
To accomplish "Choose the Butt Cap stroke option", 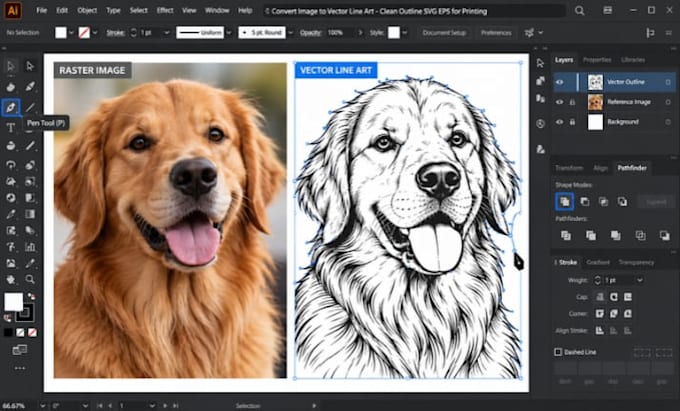I will click(x=600, y=297).
